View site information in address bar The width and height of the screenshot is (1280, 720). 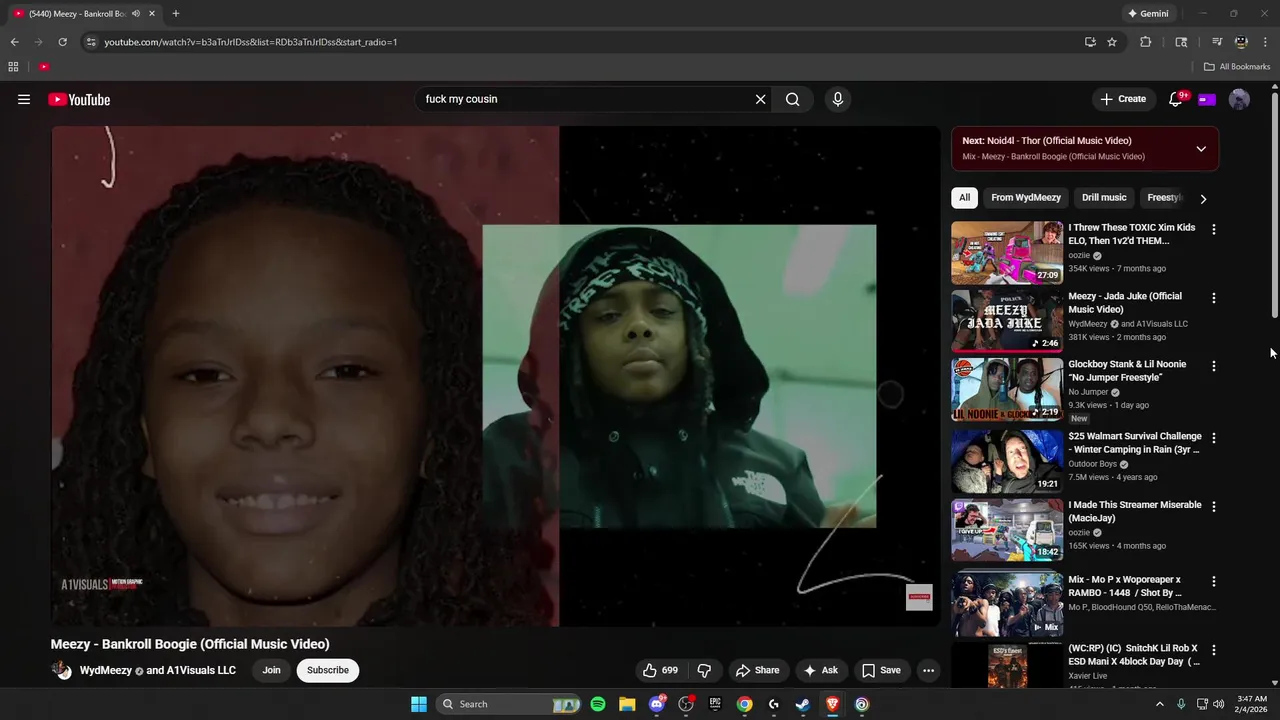coord(91,42)
